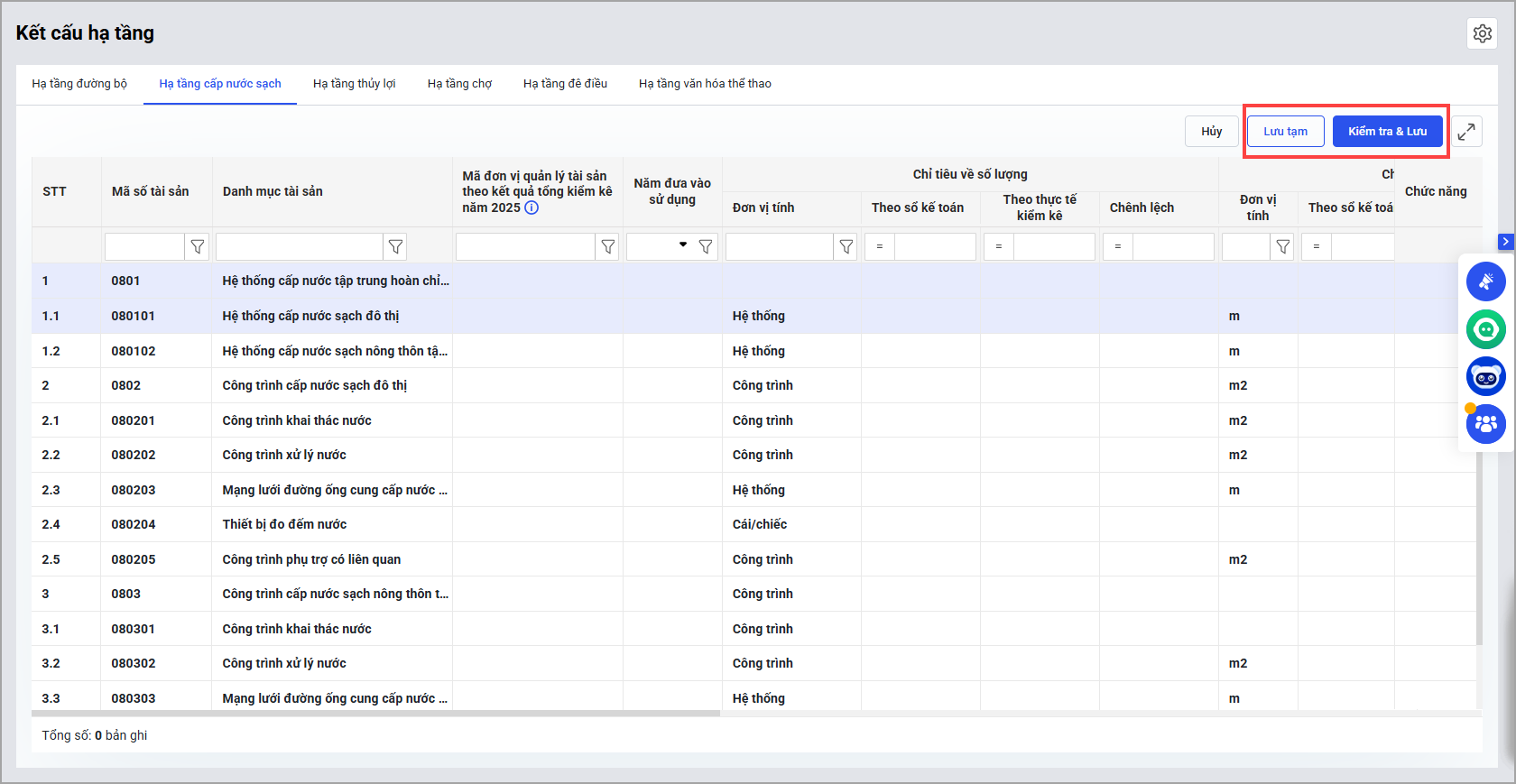Click the filter icon for Danh mục tài sản
Screen dimensions: 1516x784
point(395,246)
